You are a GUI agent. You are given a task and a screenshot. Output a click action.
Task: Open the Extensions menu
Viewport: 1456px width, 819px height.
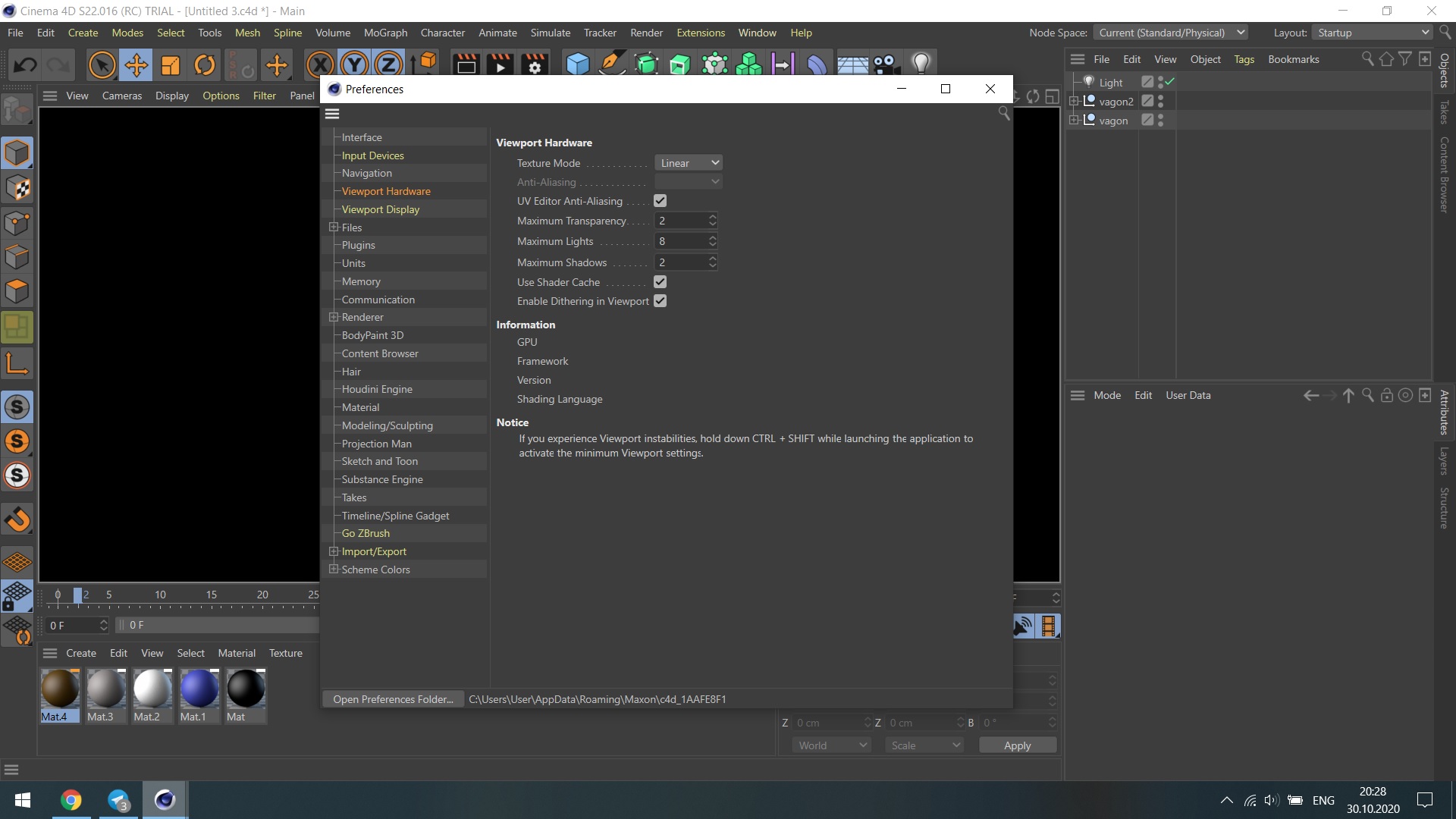tap(701, 33)
